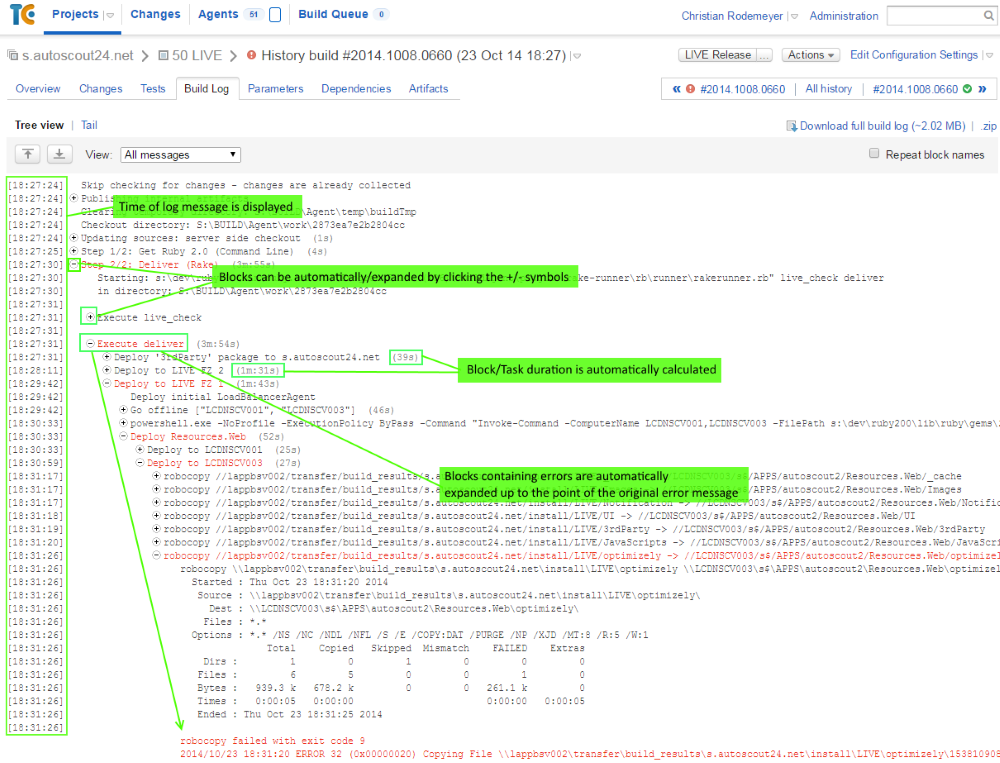Collapse the Deploy to LCDNSCV003 block
The height and width of the screenshot is (763, 1000).
pos(140,462)
